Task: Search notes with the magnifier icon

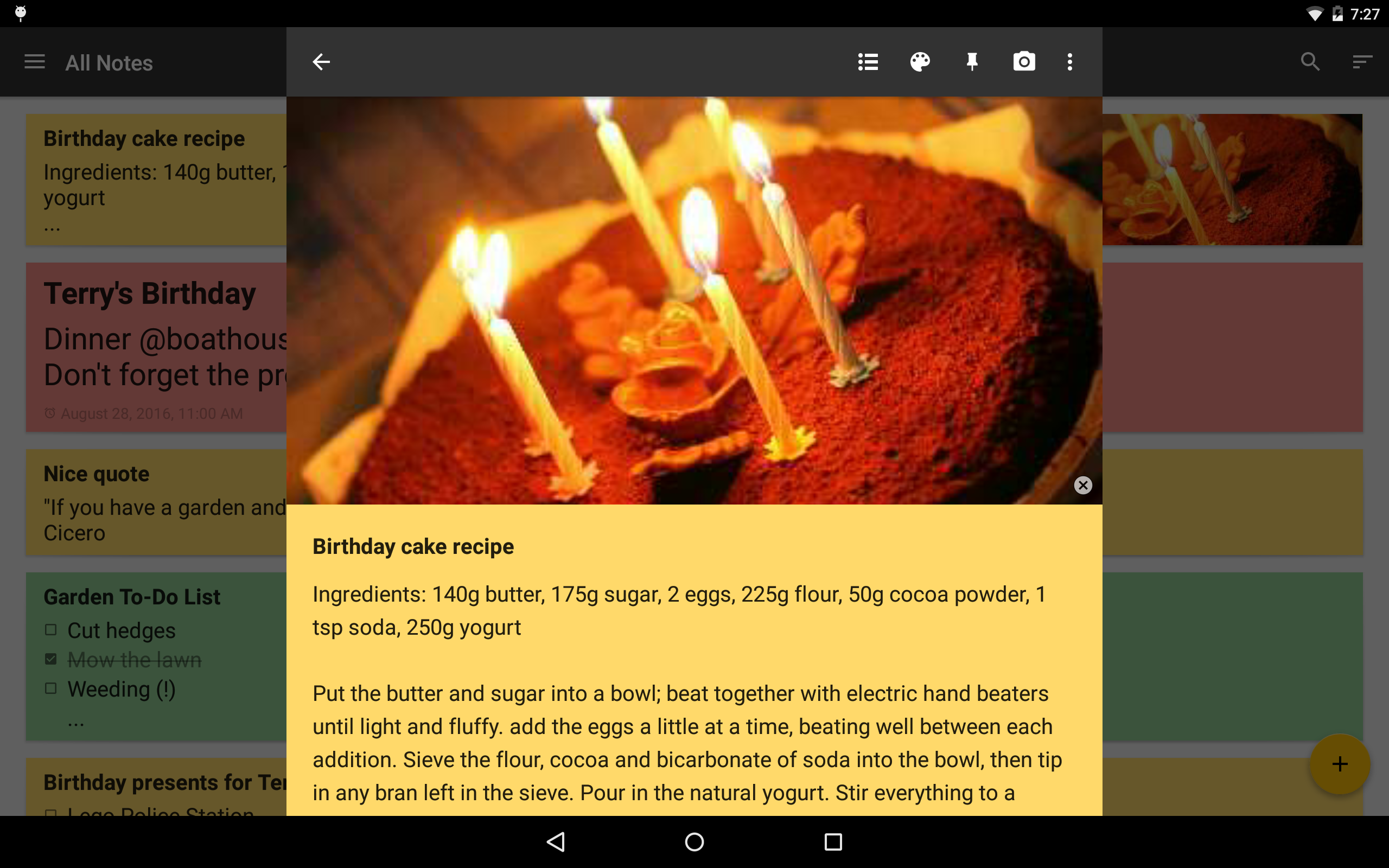Action: click(1310, 62)
